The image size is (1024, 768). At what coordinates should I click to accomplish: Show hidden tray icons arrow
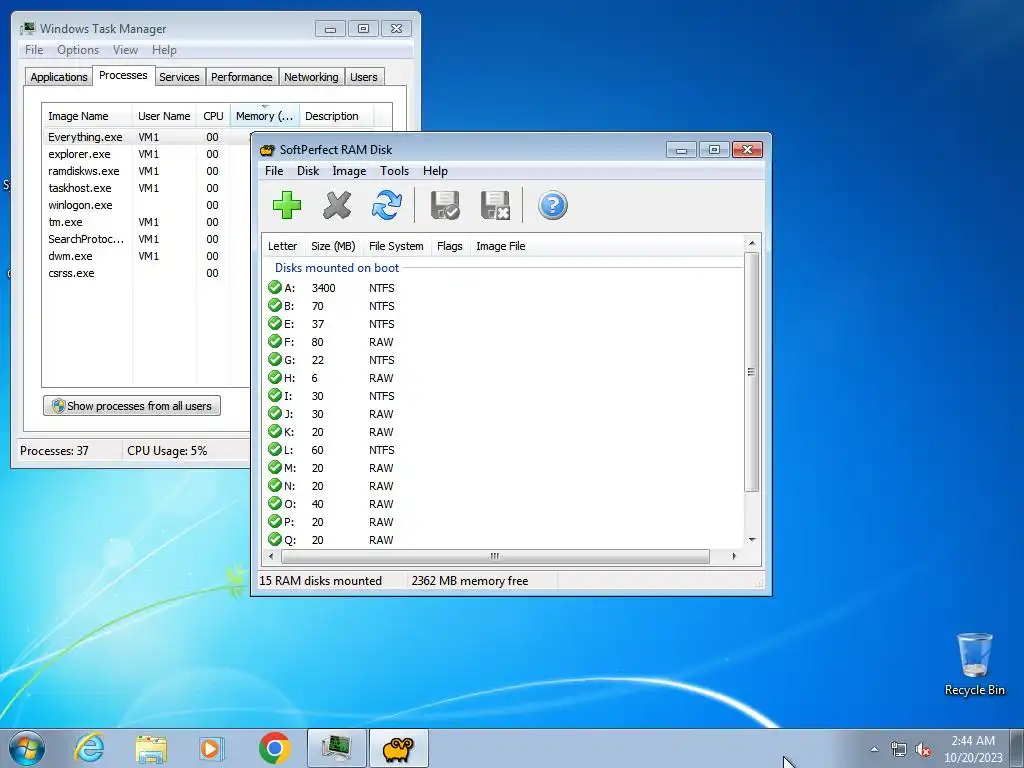(874, 750)
